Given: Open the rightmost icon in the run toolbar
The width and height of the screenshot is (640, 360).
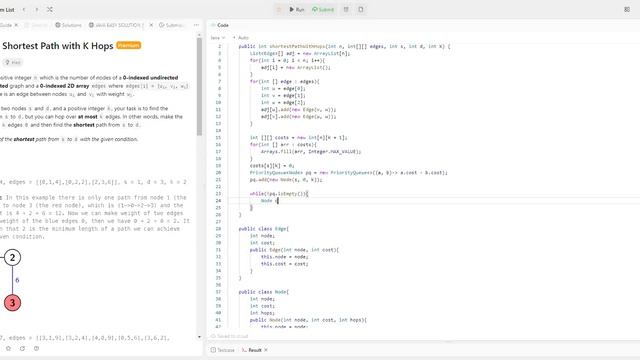Looking at the screenshot, I should (x=361, y=9).
